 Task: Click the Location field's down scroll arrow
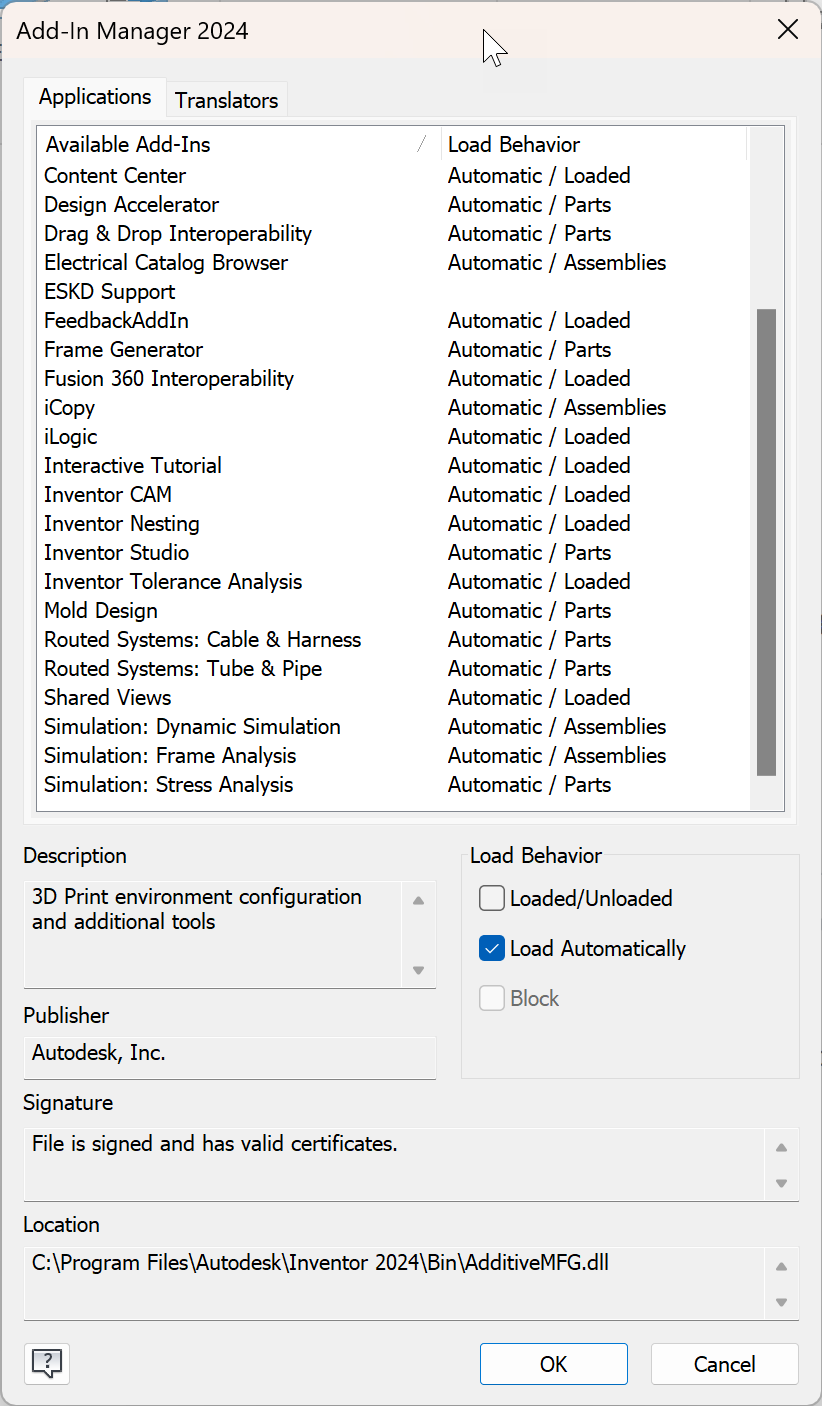781,1302
